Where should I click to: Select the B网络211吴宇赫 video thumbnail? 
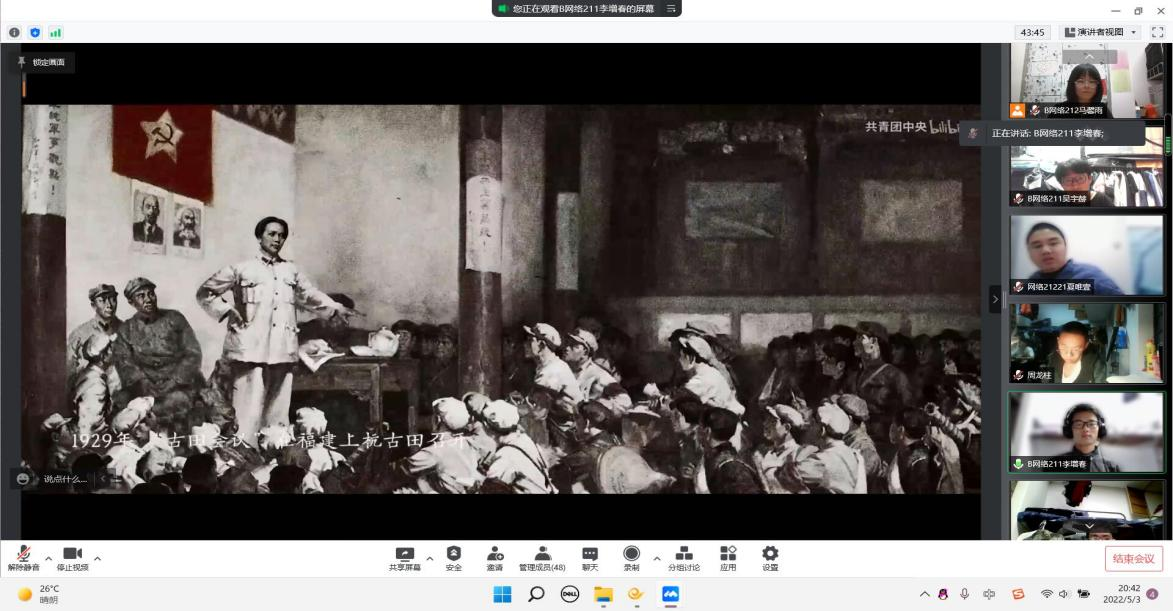pos(1086,169)
